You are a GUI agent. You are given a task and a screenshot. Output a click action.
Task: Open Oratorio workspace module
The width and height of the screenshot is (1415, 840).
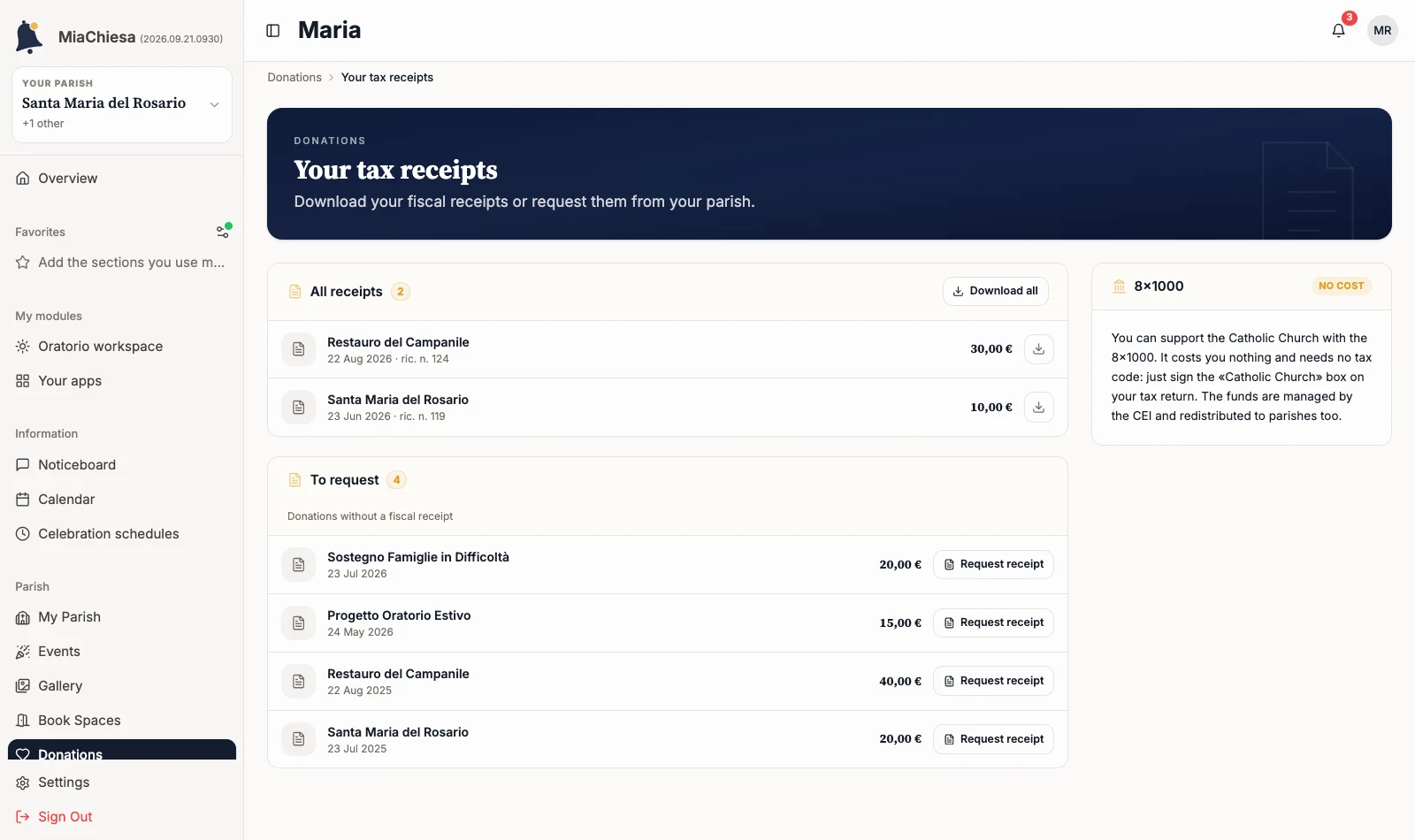[x=122, y=347]
